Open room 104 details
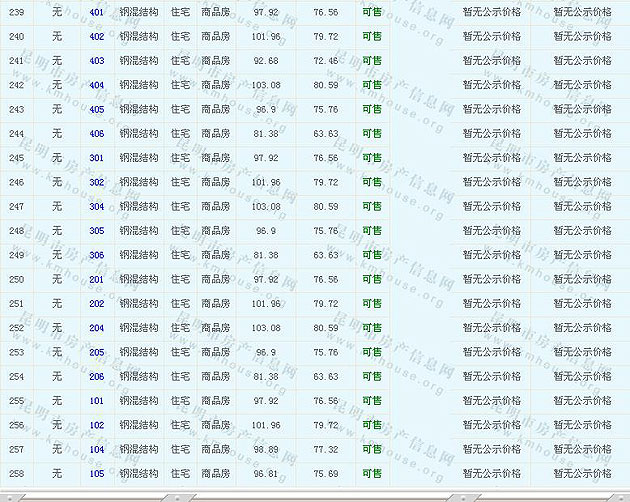 point(96,449)
